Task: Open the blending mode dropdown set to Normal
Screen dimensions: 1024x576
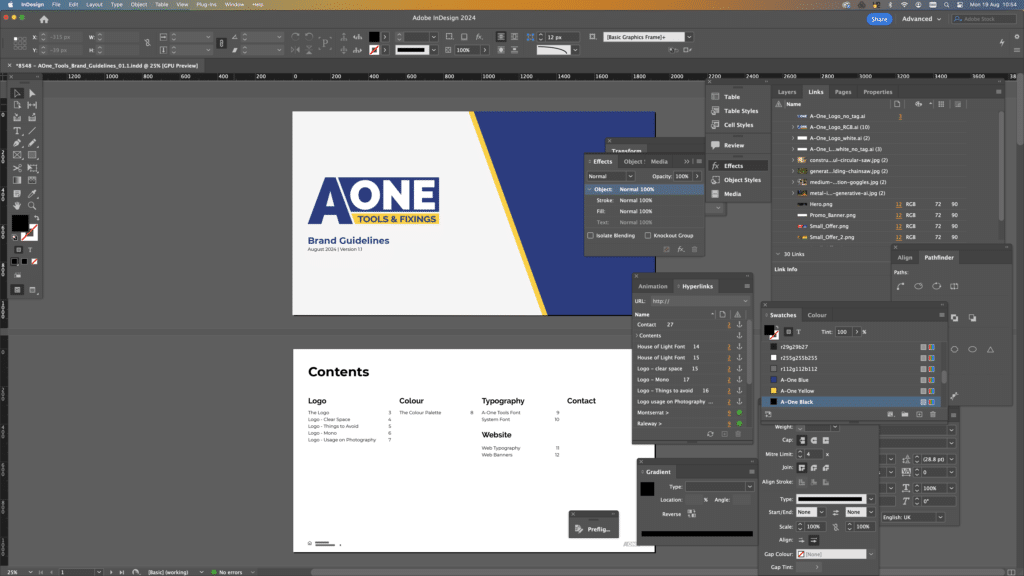Action: 611,176
